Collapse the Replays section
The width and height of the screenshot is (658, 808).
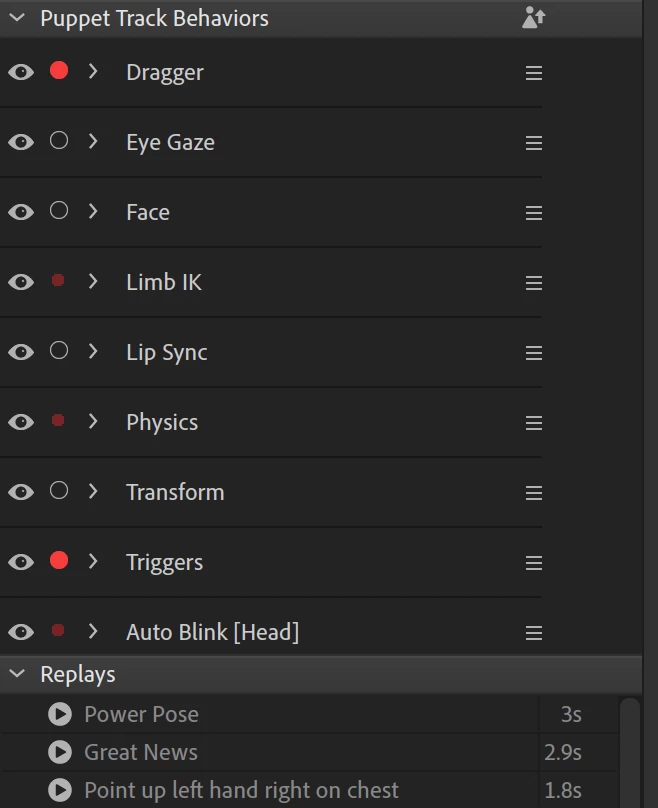[x=17, y=674]
